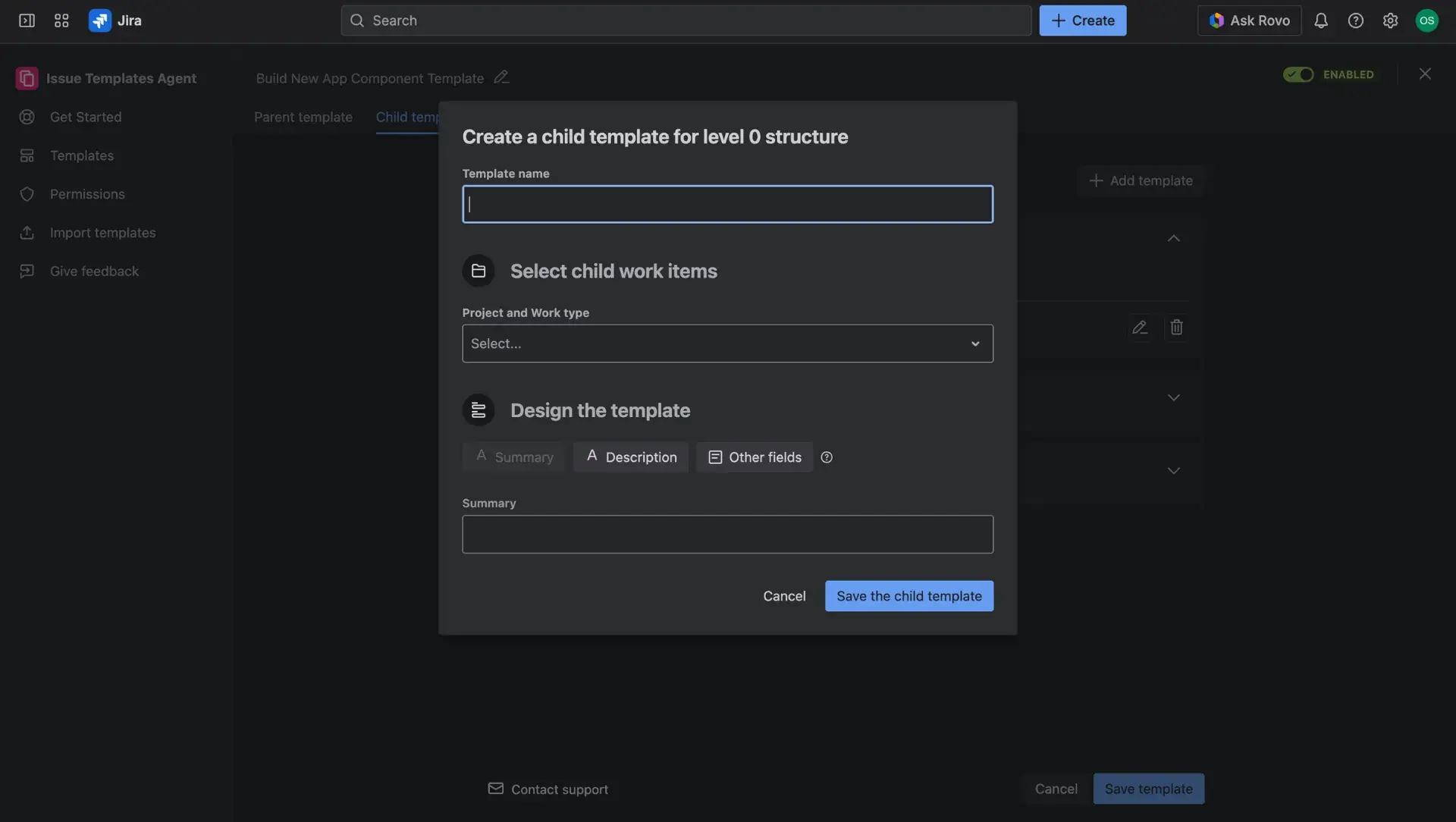The image size is (1456, 822).
Task: Open Give feedback from the sidebar
Action: click(x=94, y=271)
